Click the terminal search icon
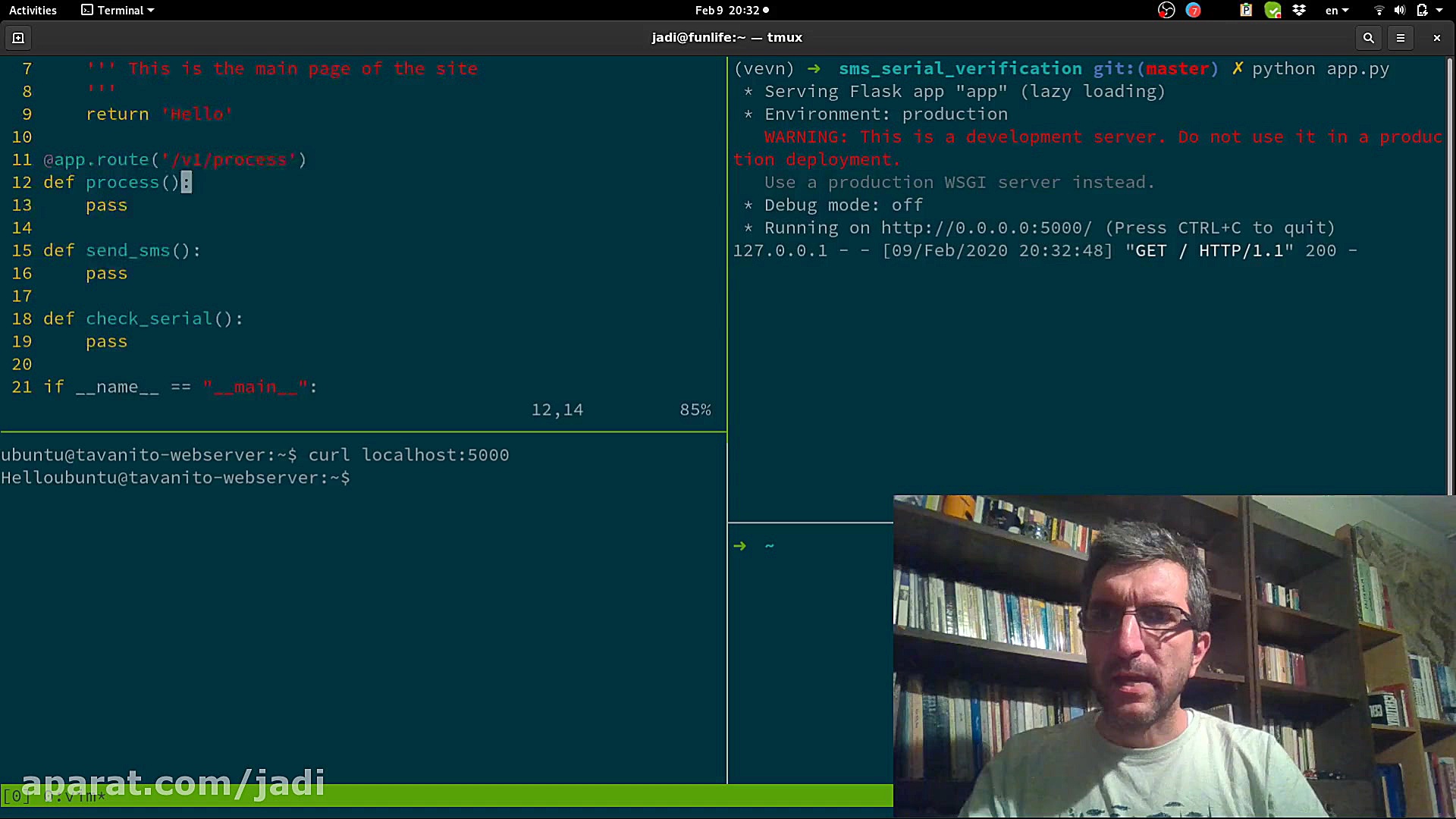Viewport: 1456px width, 819px height. (x=1368, y=38)
